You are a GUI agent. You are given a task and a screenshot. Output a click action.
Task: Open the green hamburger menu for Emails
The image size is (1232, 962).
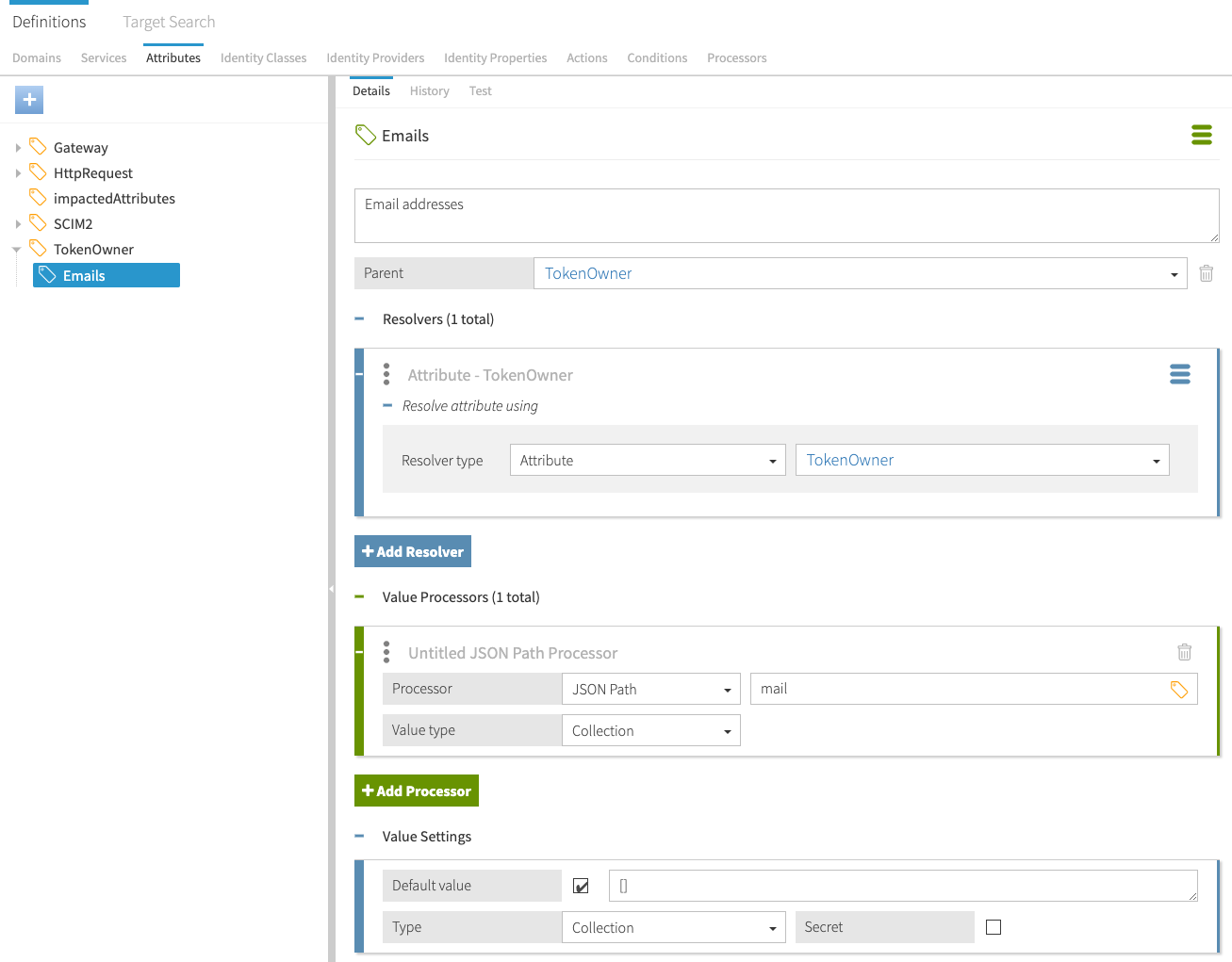click(1201, 135)
